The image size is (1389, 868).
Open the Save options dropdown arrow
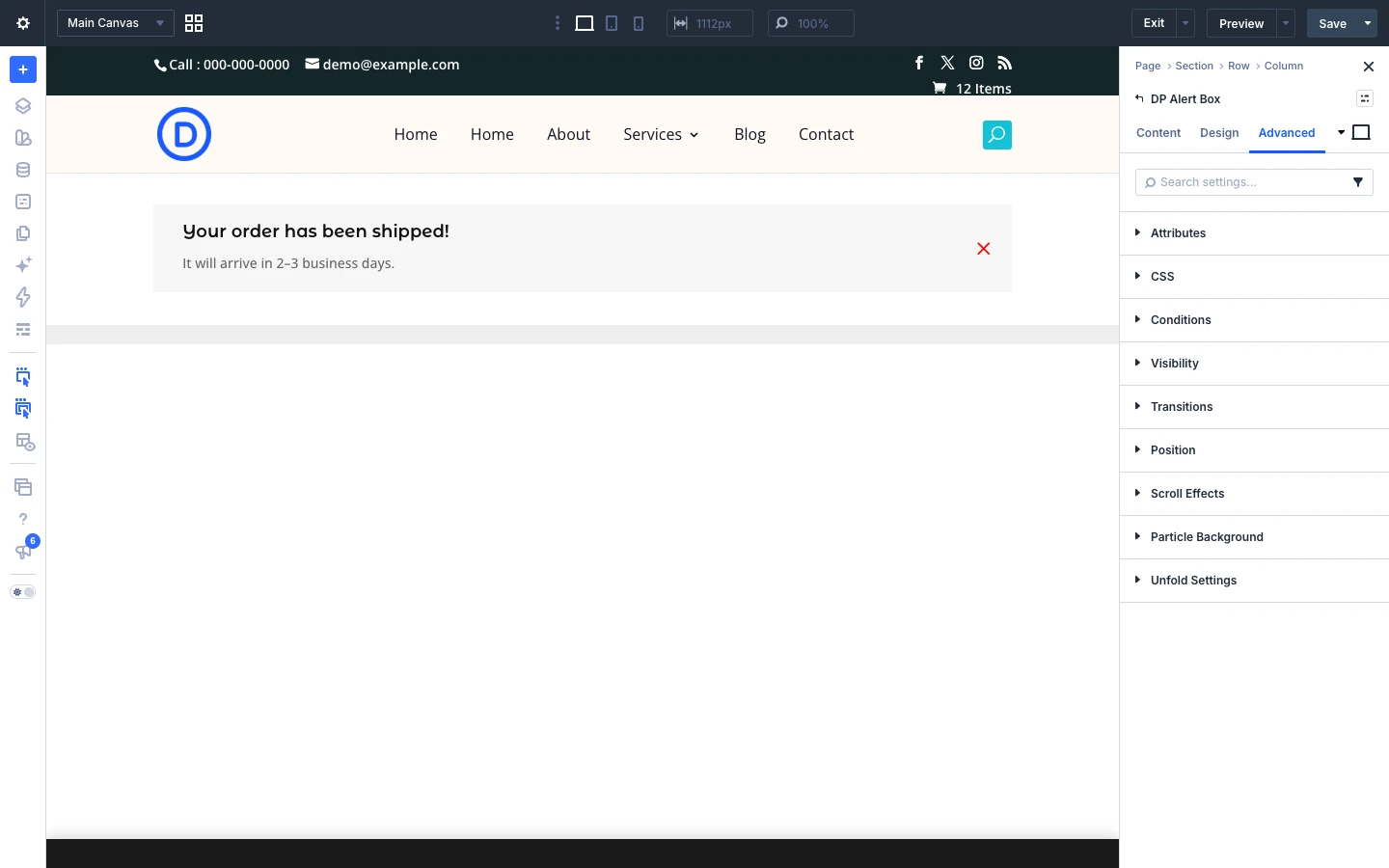click(1368, 23)
